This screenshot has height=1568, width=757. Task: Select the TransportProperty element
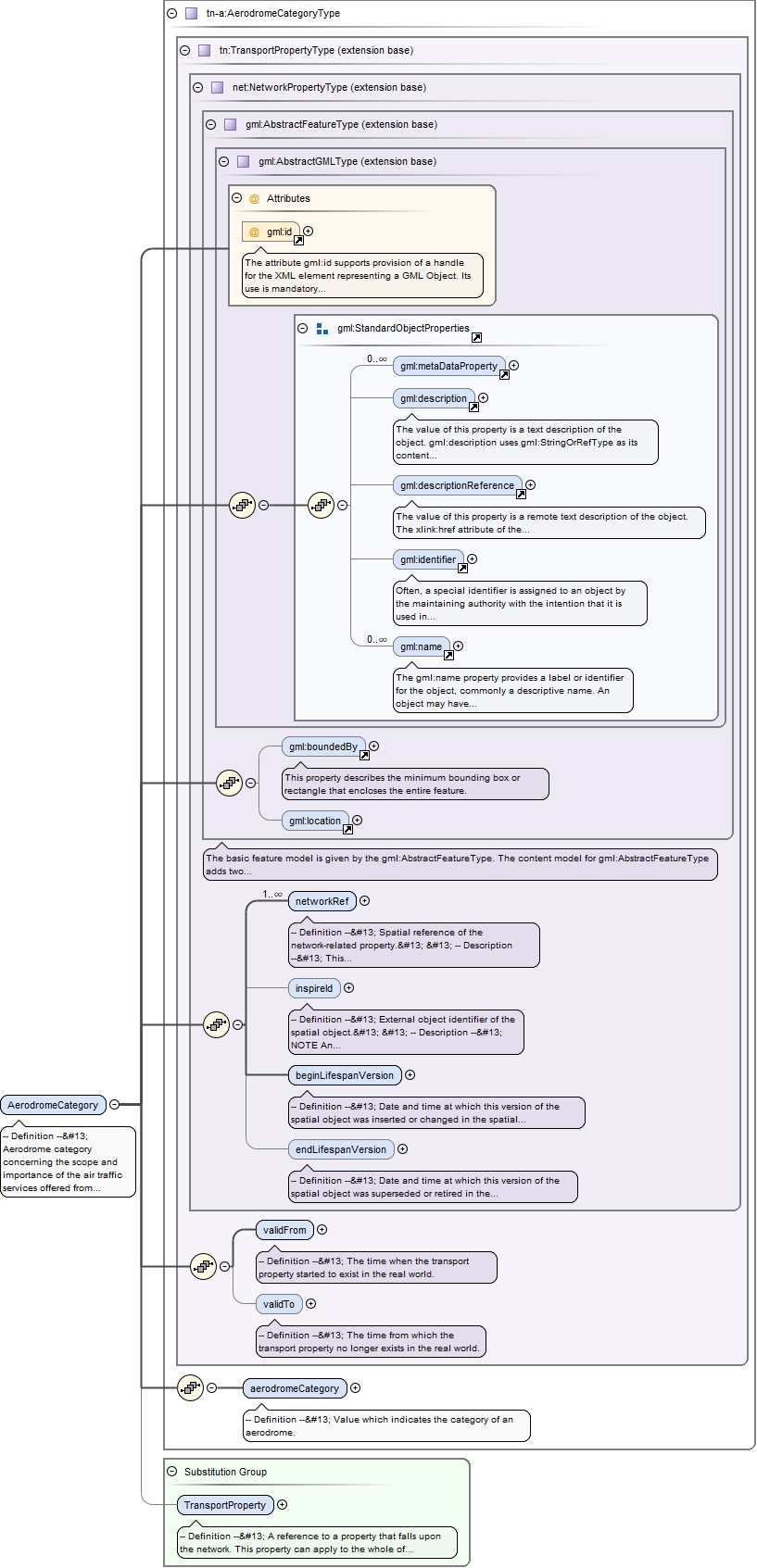225,1505
